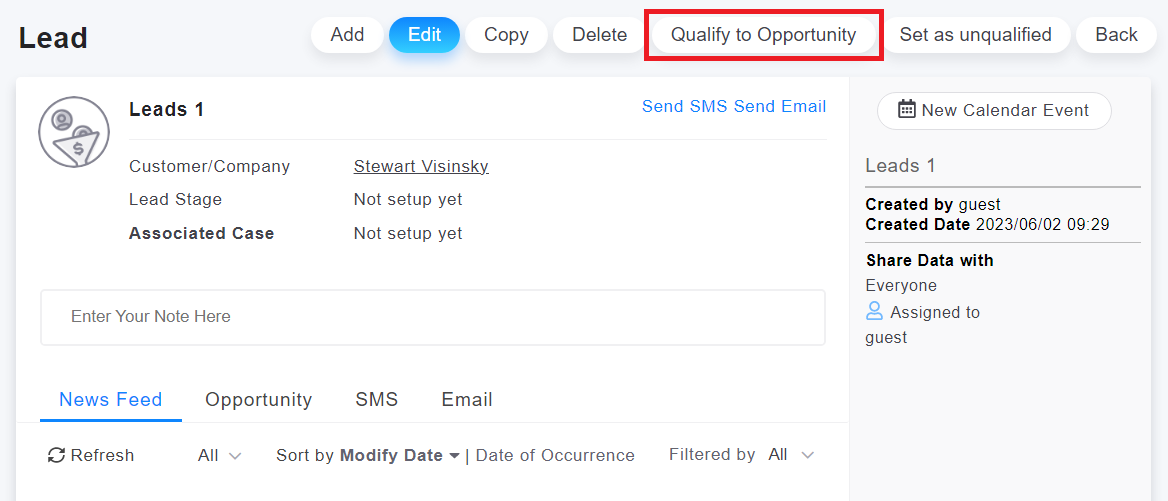
Task: Add a new lead with Add button
Action: tap(347, 35)
